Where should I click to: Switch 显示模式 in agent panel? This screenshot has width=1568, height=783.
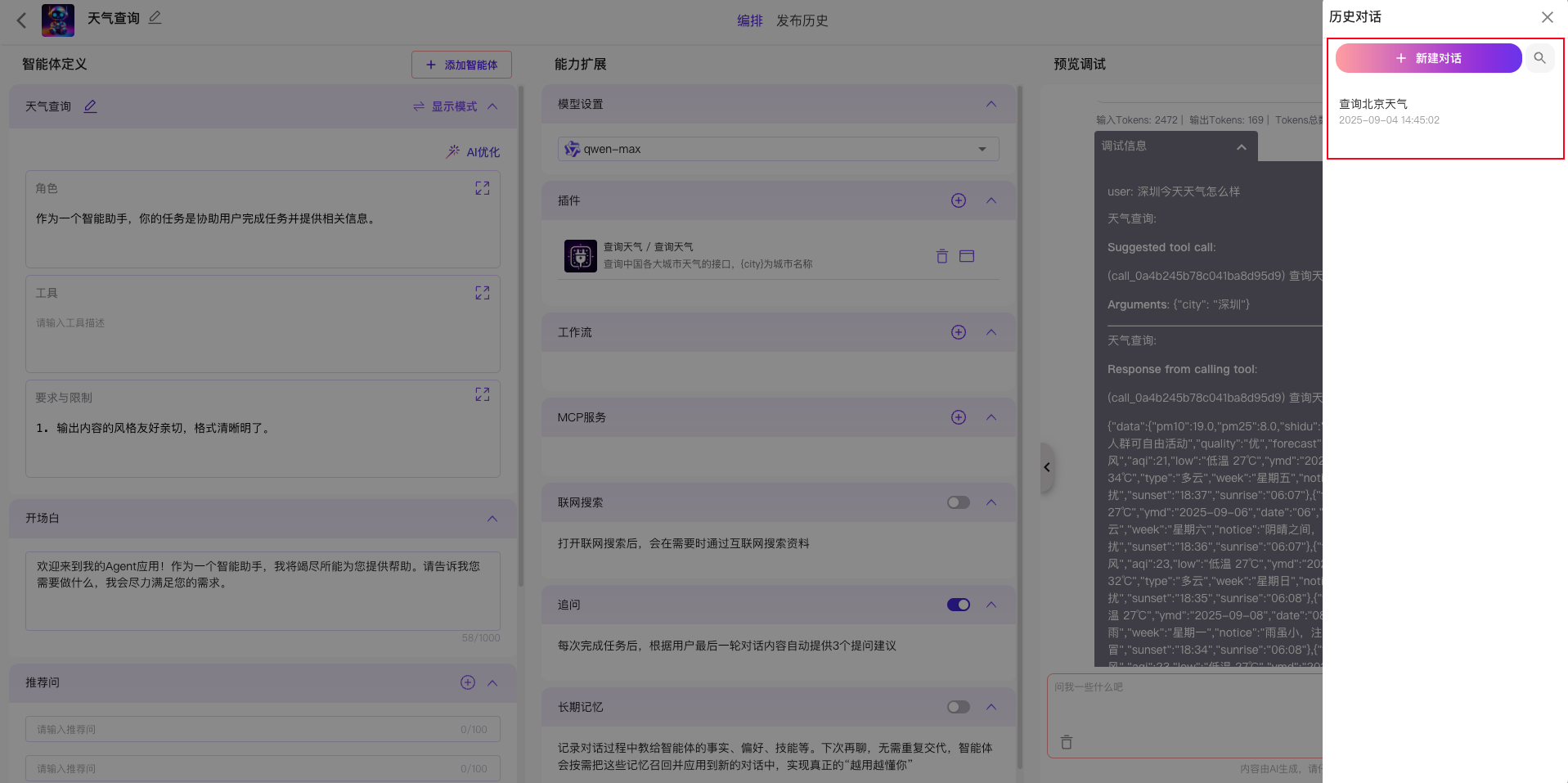coord(445,106)
